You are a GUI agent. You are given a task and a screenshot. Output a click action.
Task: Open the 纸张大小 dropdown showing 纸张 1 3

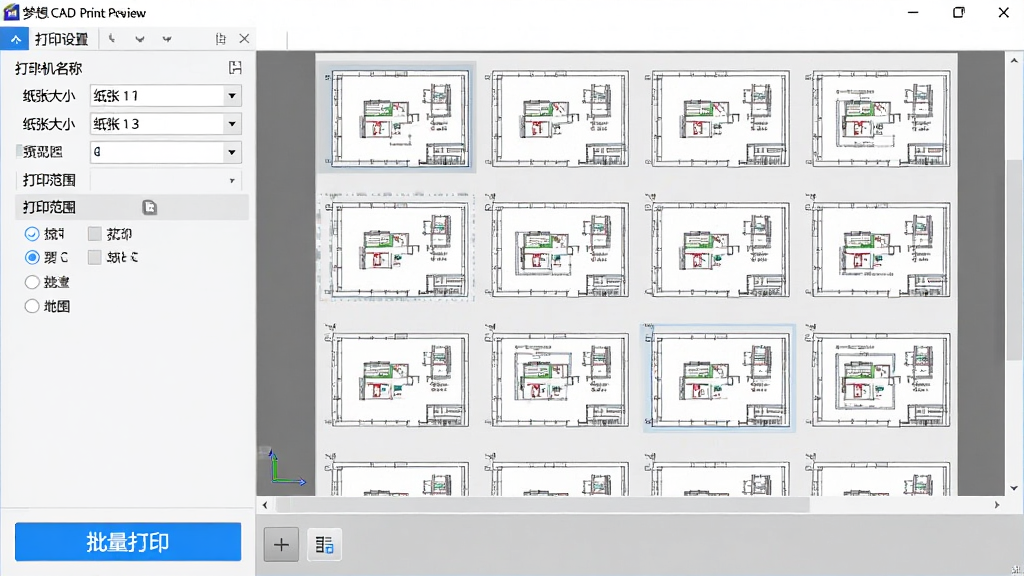click(x=165, y=124)
